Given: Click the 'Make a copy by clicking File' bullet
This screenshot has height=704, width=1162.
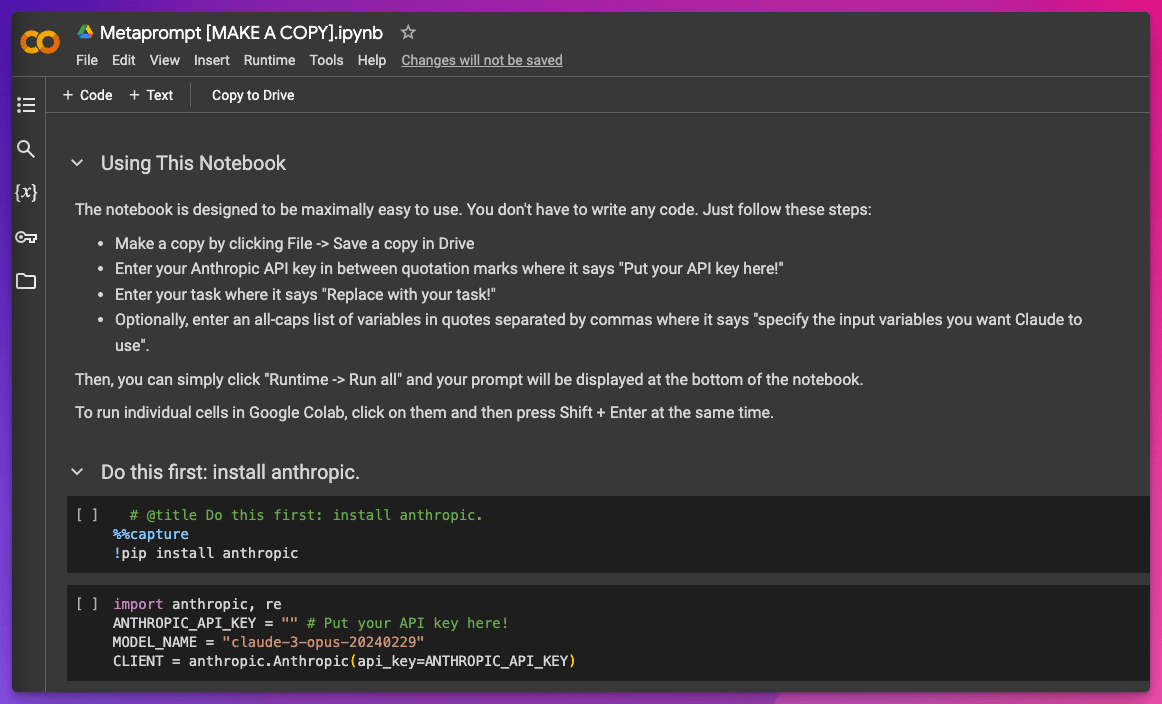Looking at the screenshot, I should click(294, 243).
